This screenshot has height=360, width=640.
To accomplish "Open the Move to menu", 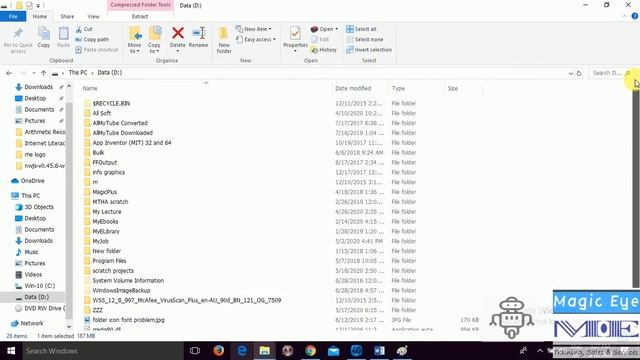I will pyautogui.click(x=134, y=40).
